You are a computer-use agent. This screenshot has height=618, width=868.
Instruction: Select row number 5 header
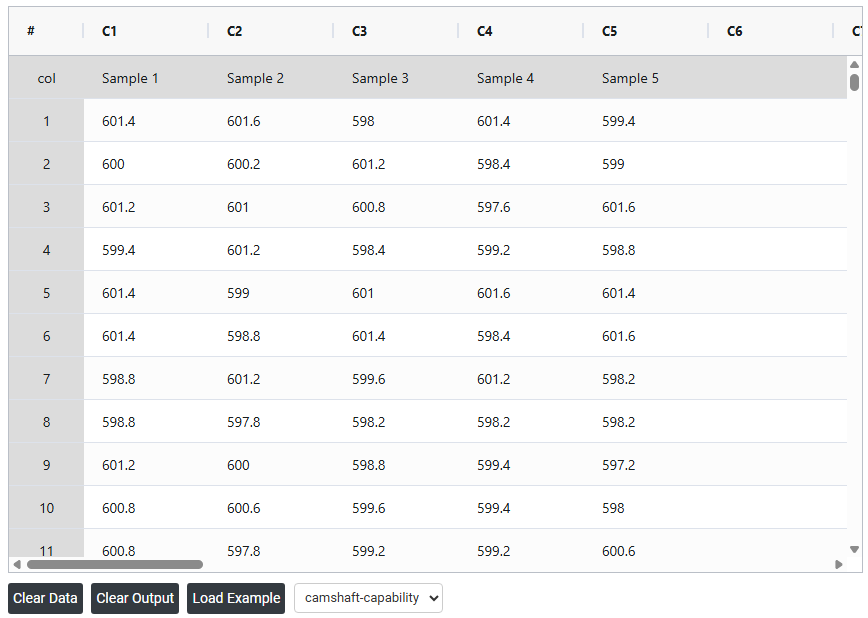point(46,293)
